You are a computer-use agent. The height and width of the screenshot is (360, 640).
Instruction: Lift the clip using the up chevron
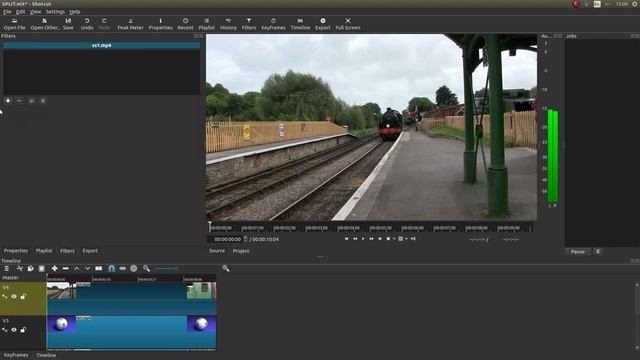76,268
